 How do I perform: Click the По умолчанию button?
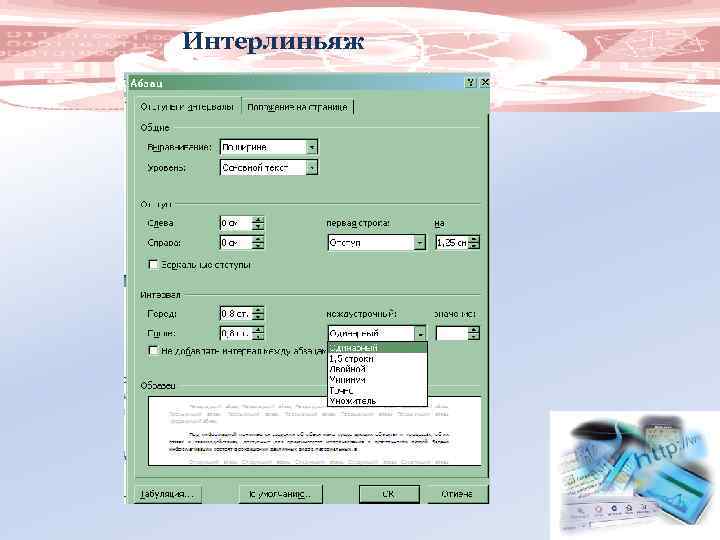click(280, 494)
